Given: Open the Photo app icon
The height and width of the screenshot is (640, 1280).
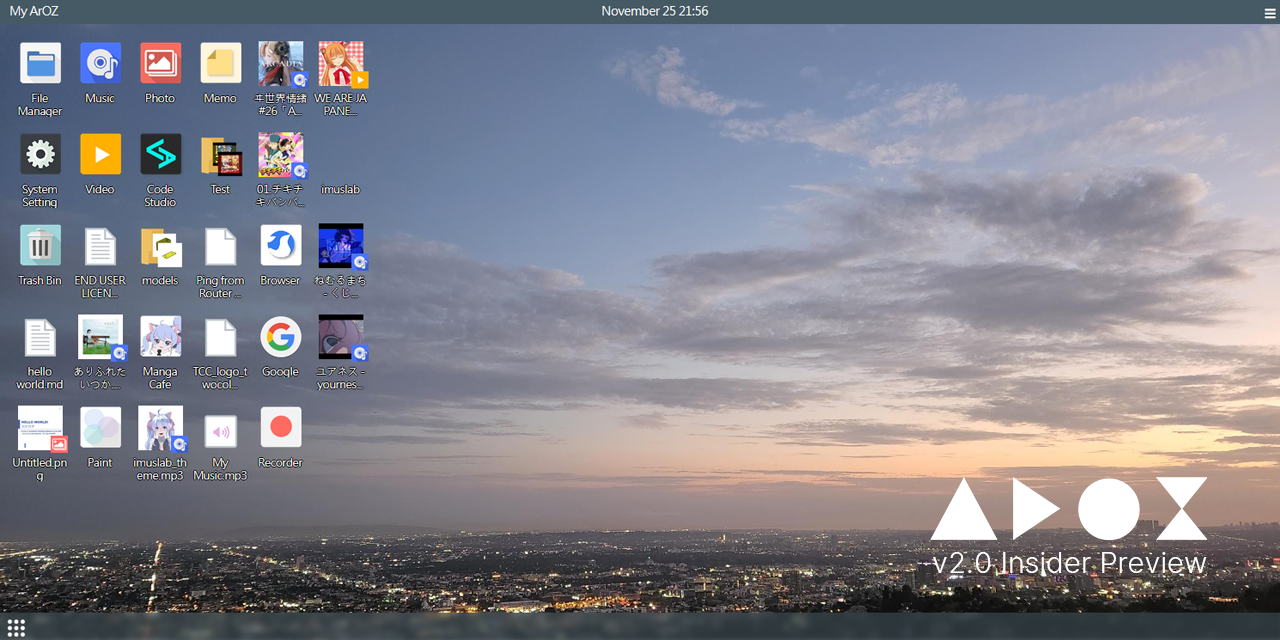Looking at the screenshot, I should coord(160,64).
